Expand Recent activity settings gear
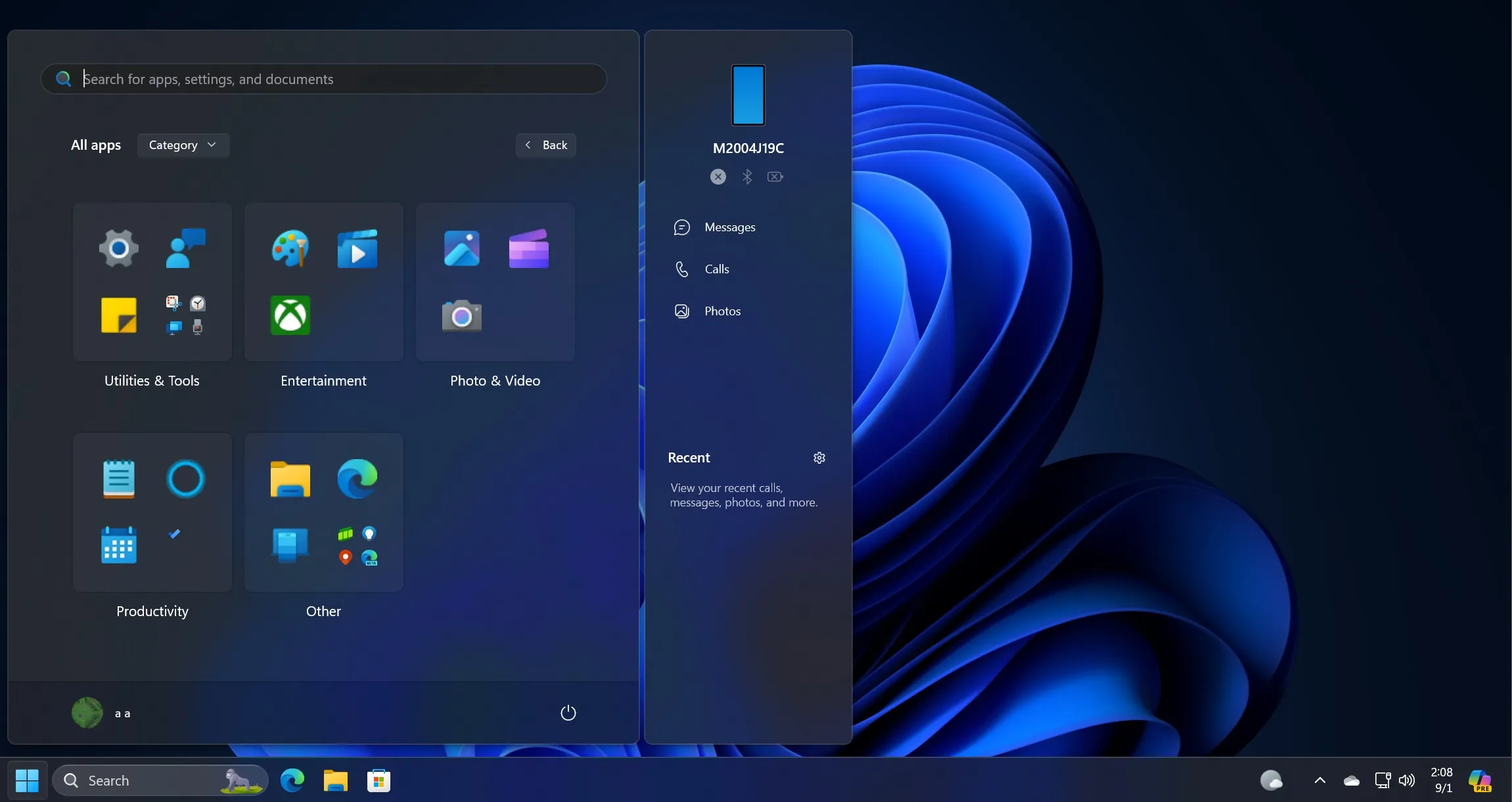The width and height of the screenshot is (1512, 802). [819, 458]
